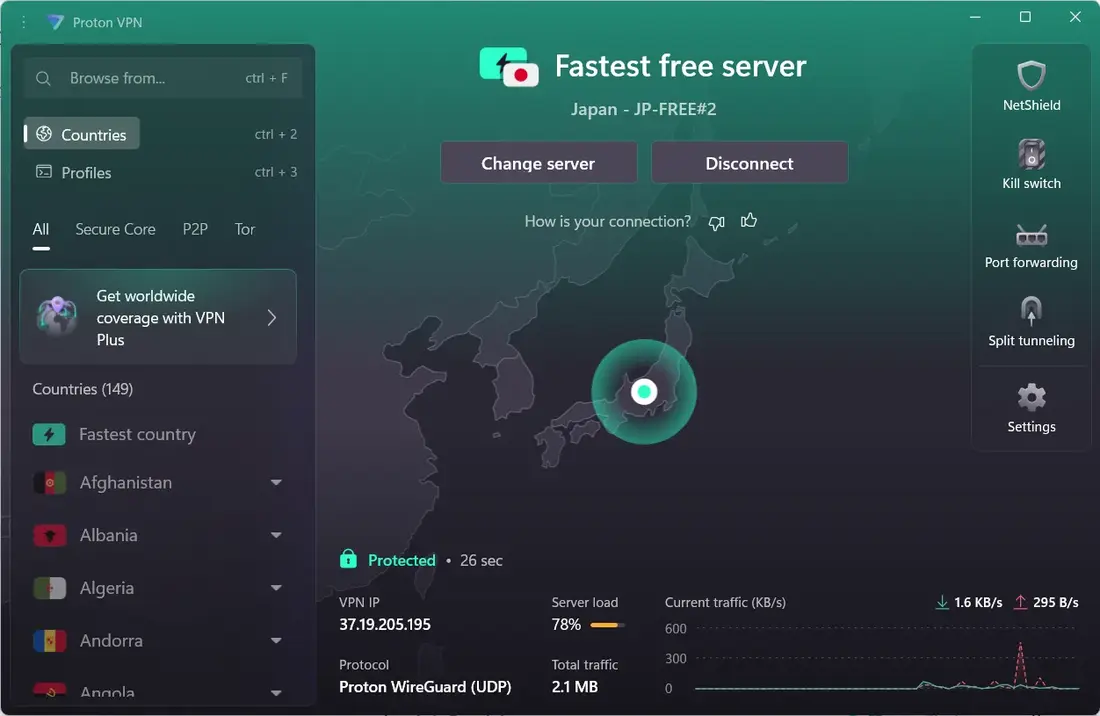Click the search magnifier icon

pos(43,79)
